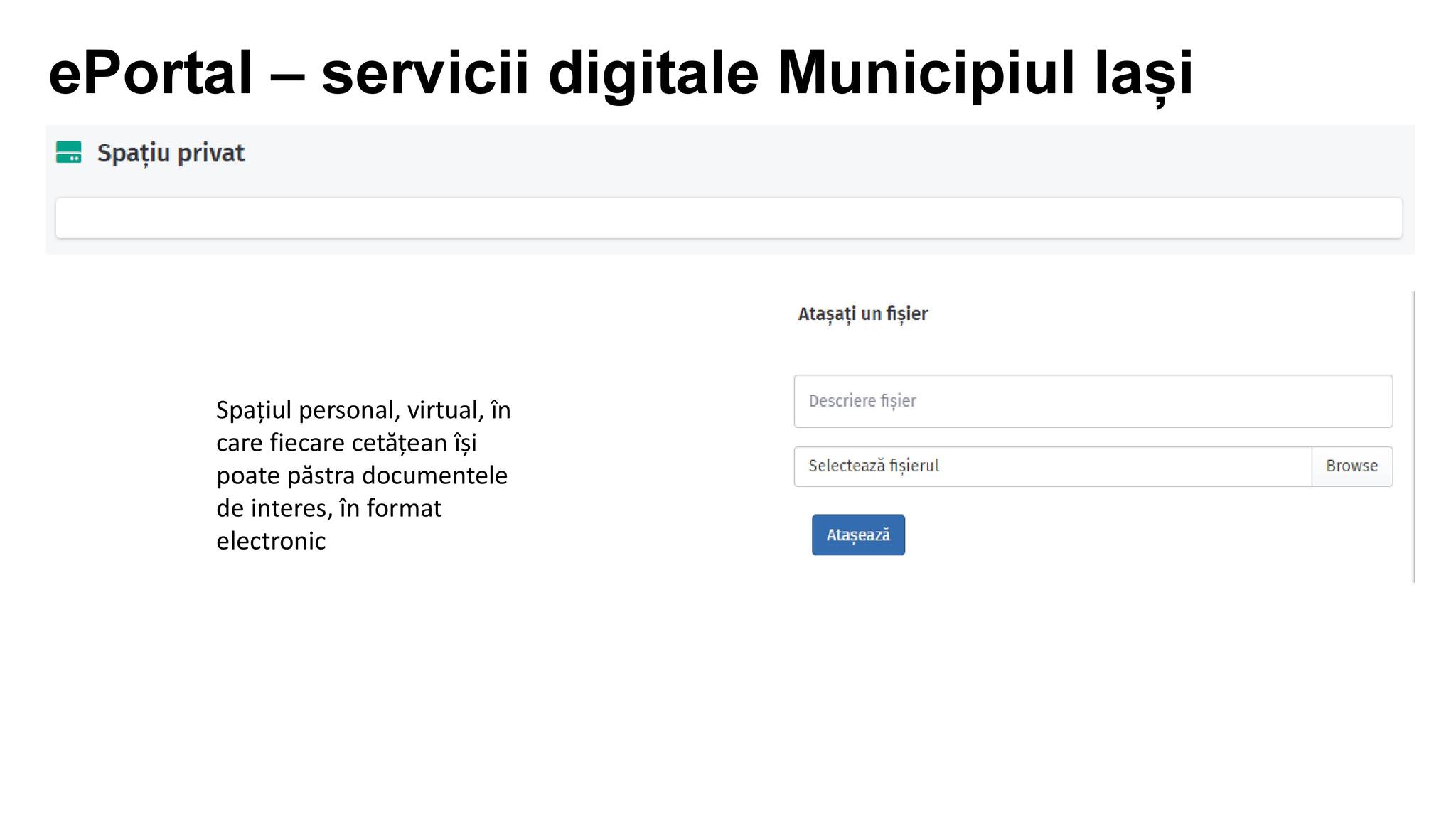Viewport: 1456px width, 819px height.
Task: Click the line 'Spațiul personal, virtual, în'
Action: pyautogui.click(x=363, y=410)
